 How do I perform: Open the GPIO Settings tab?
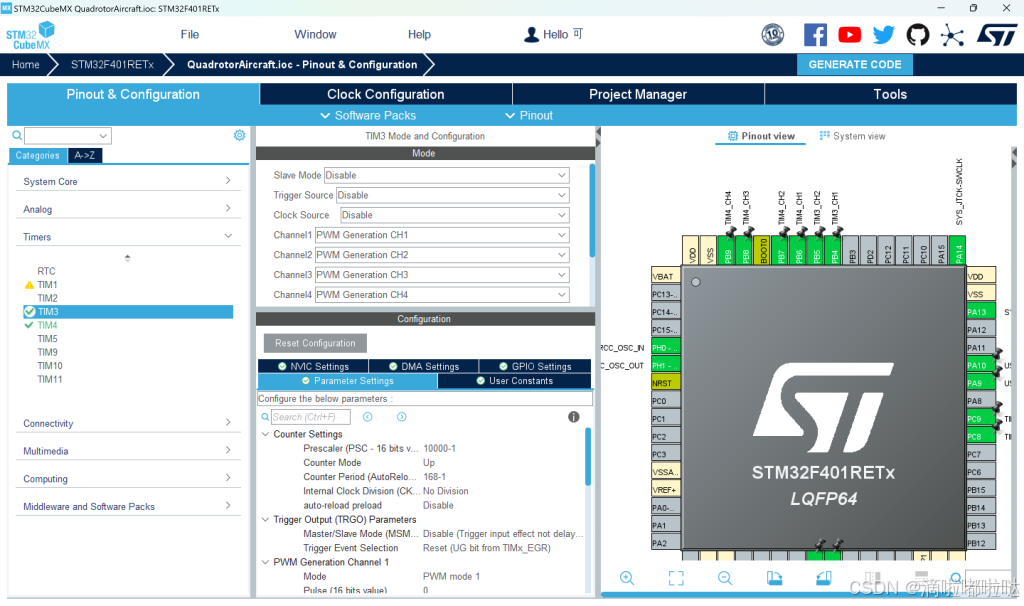click(x=535, y=366)
